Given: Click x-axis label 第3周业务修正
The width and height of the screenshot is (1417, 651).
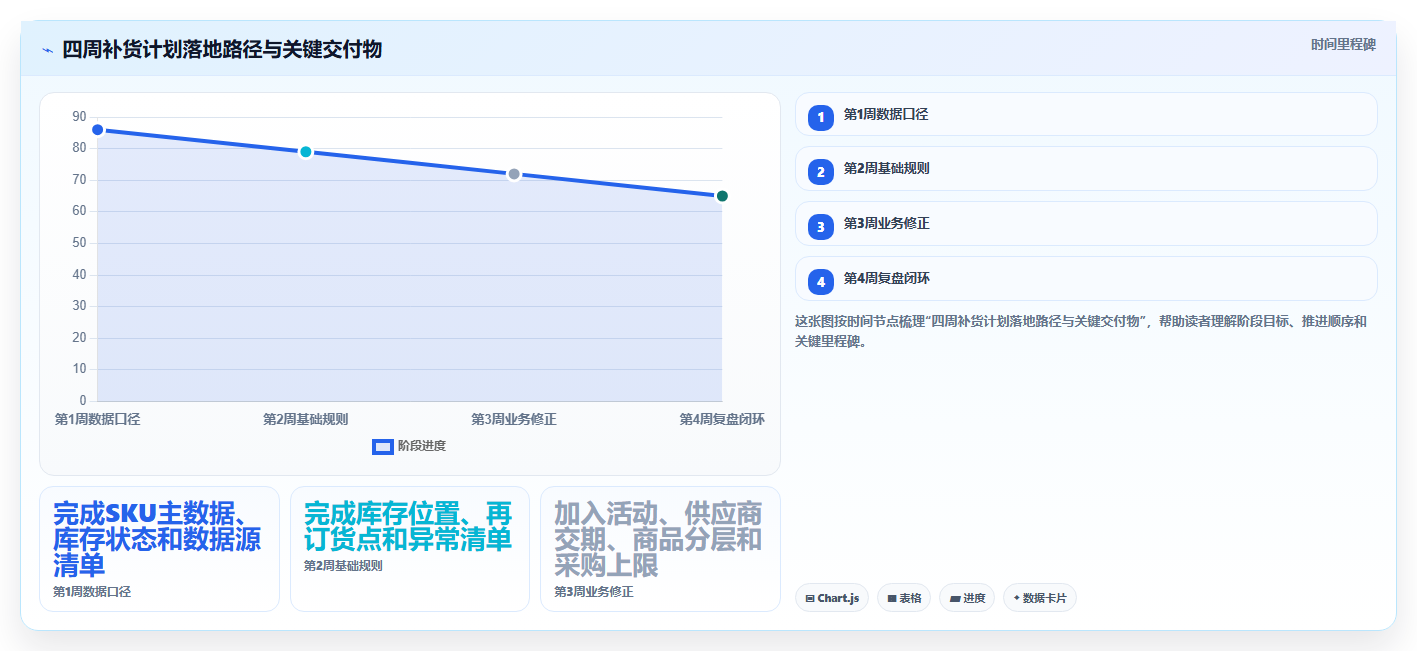Looking at the screenshot, I should pos(514,419).
